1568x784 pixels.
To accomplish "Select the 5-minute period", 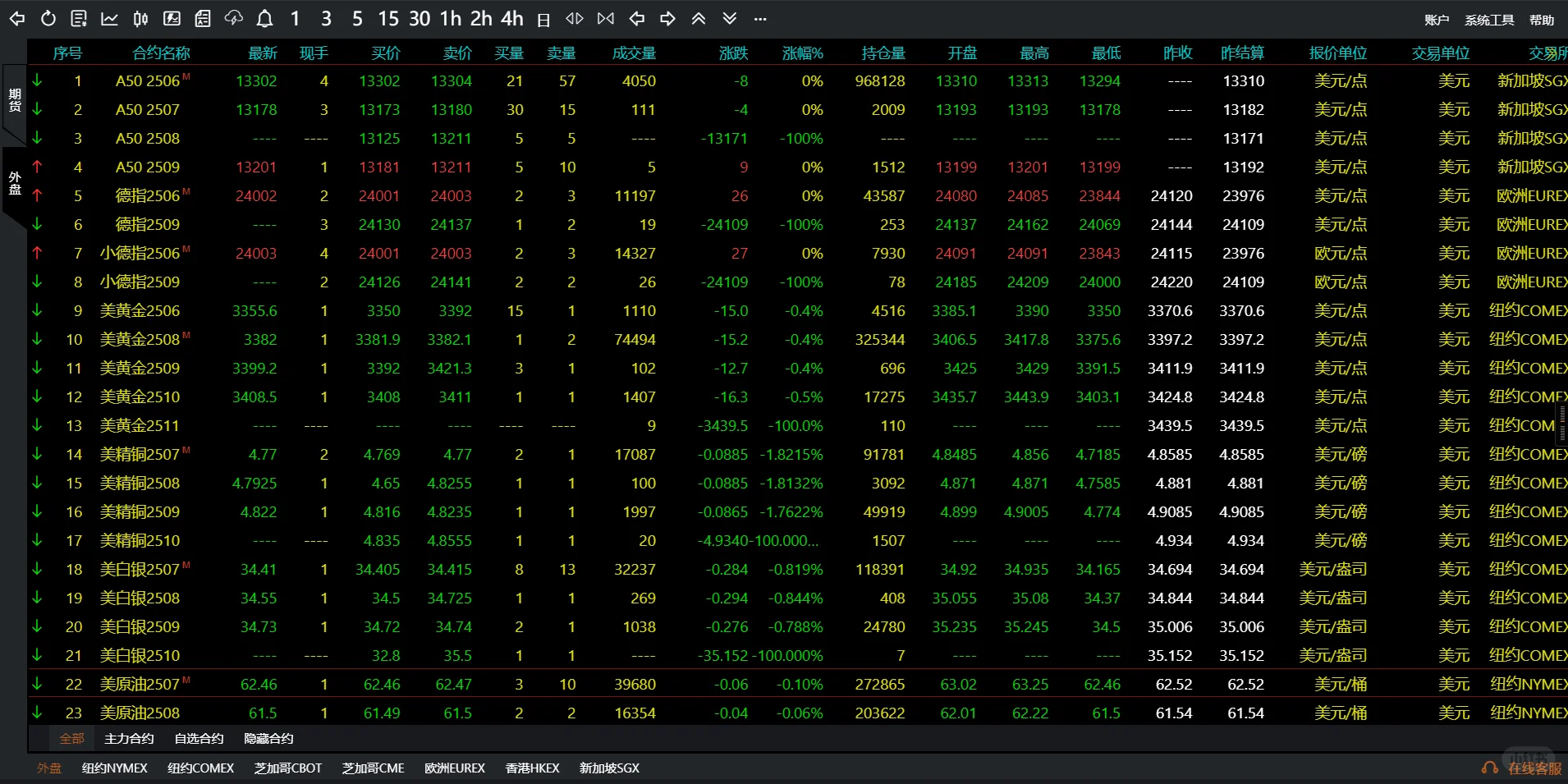I will point(357,18).
